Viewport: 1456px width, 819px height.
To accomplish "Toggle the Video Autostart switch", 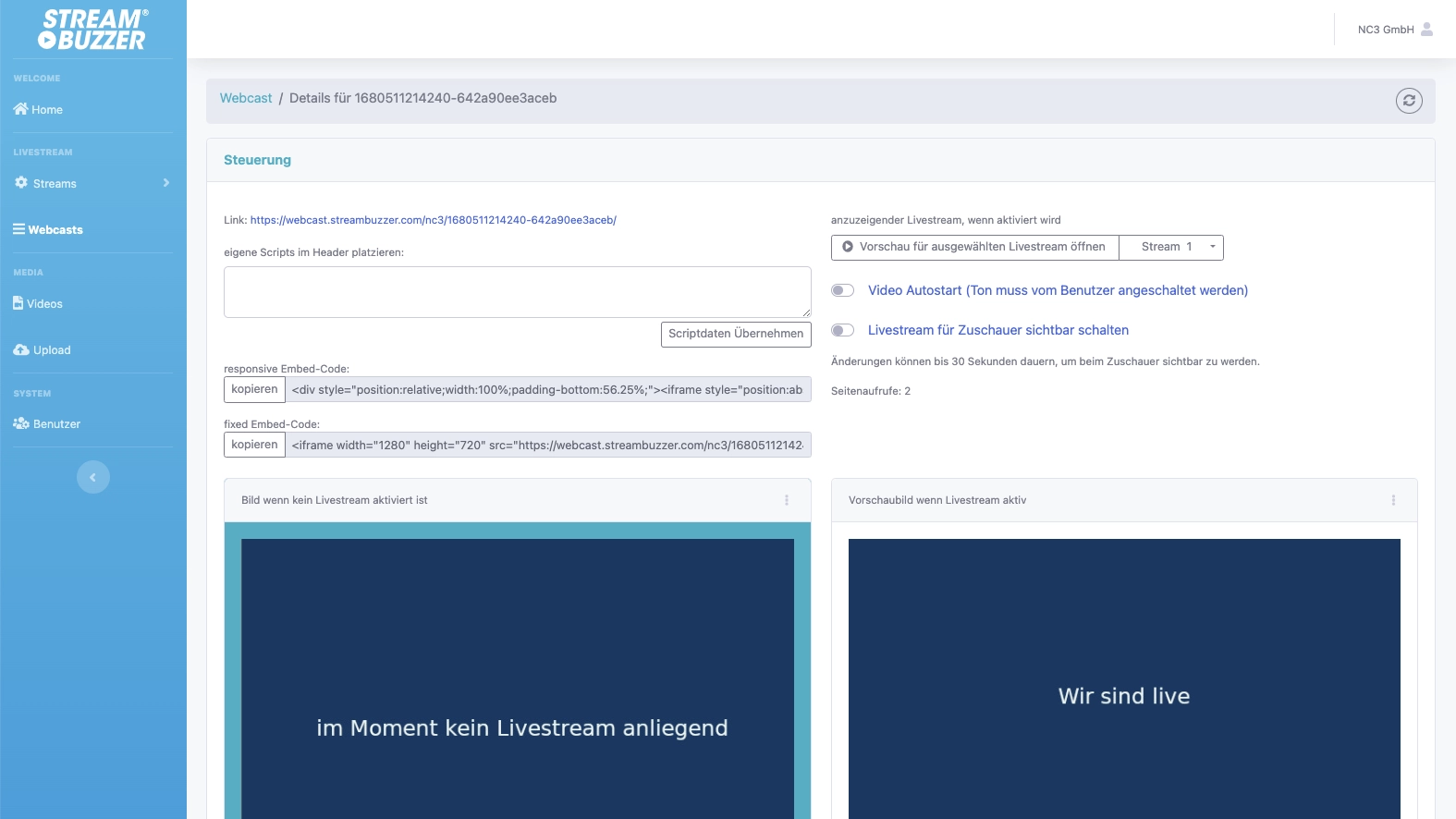I will pos(842,290).
